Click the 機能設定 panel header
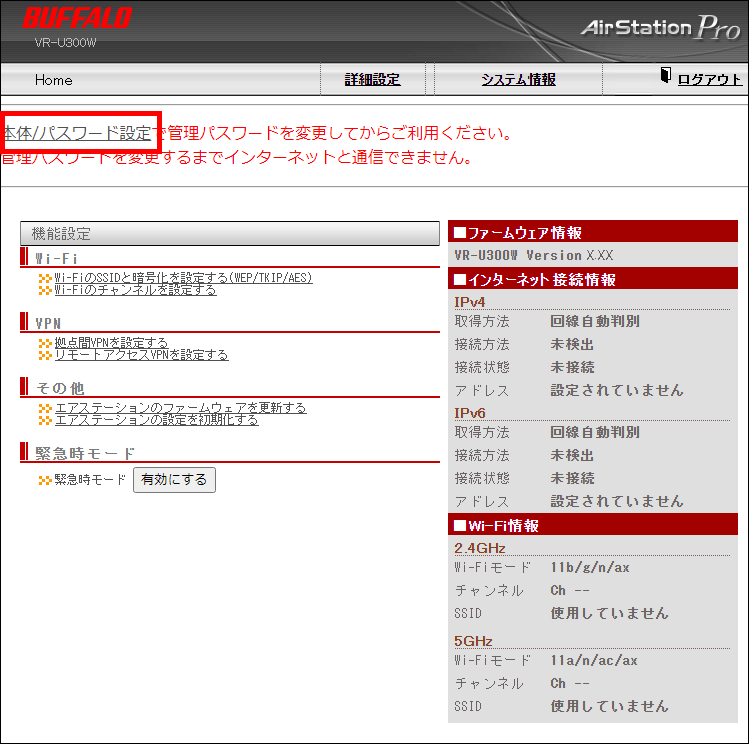This screenshot has height=744, width=749. coord(229,233)
